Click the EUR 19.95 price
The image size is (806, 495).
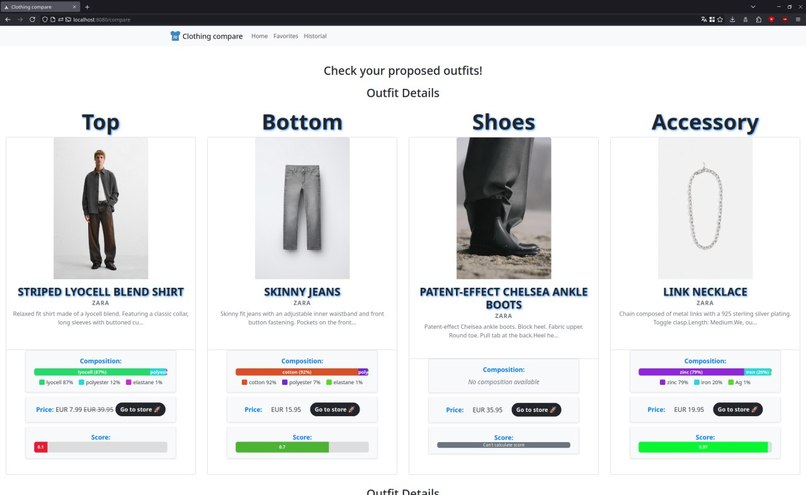(689, 410)
